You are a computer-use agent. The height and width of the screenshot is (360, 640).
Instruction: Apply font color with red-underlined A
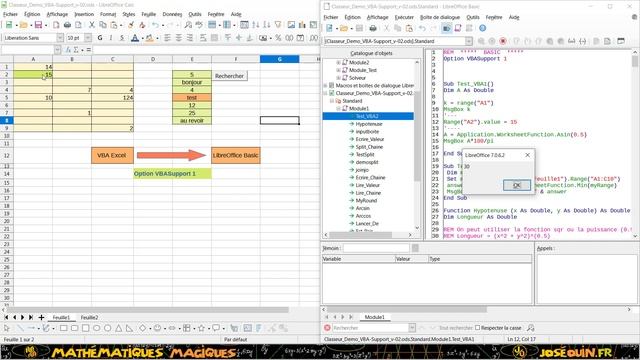(x=135, y=38)
